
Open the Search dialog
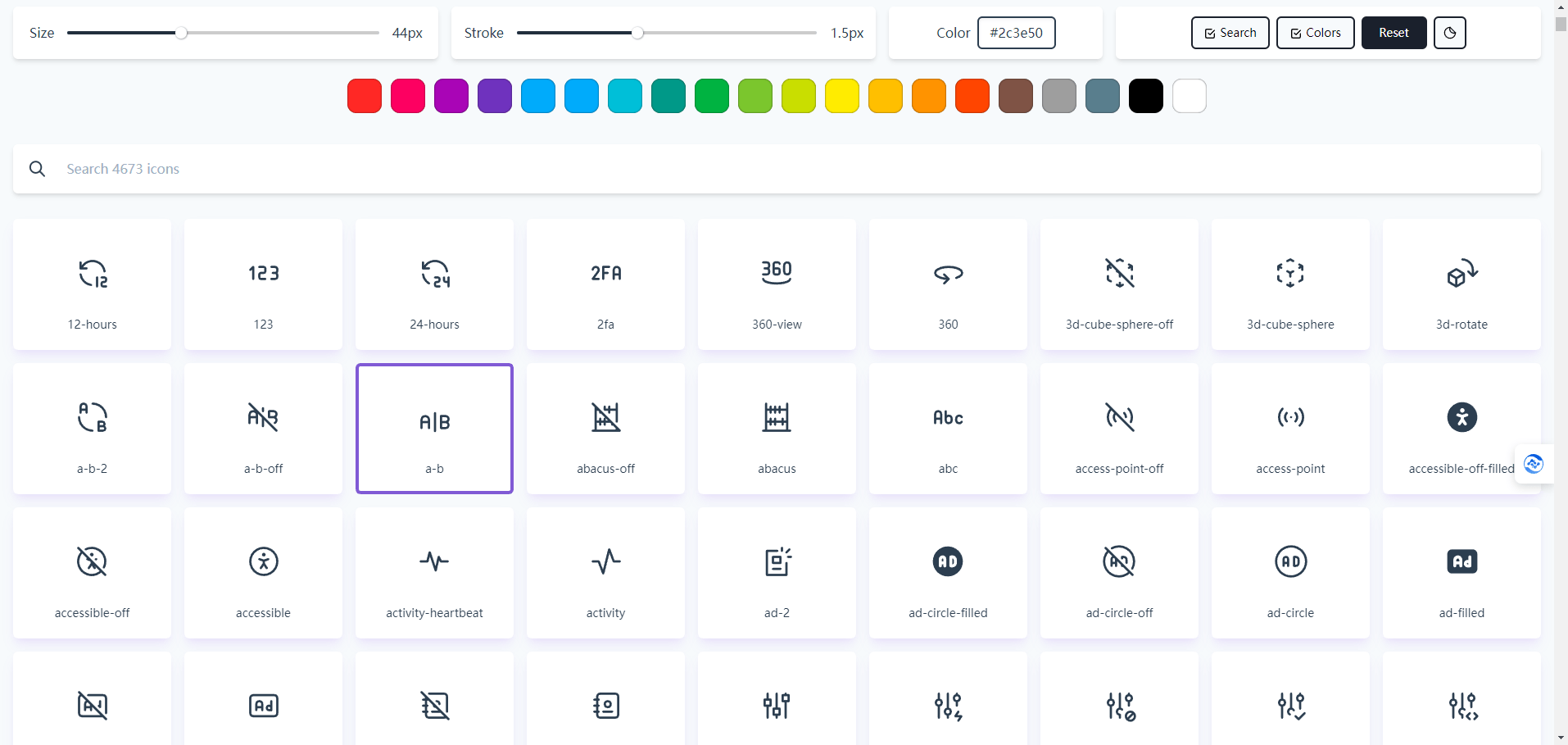(1230, 33)
